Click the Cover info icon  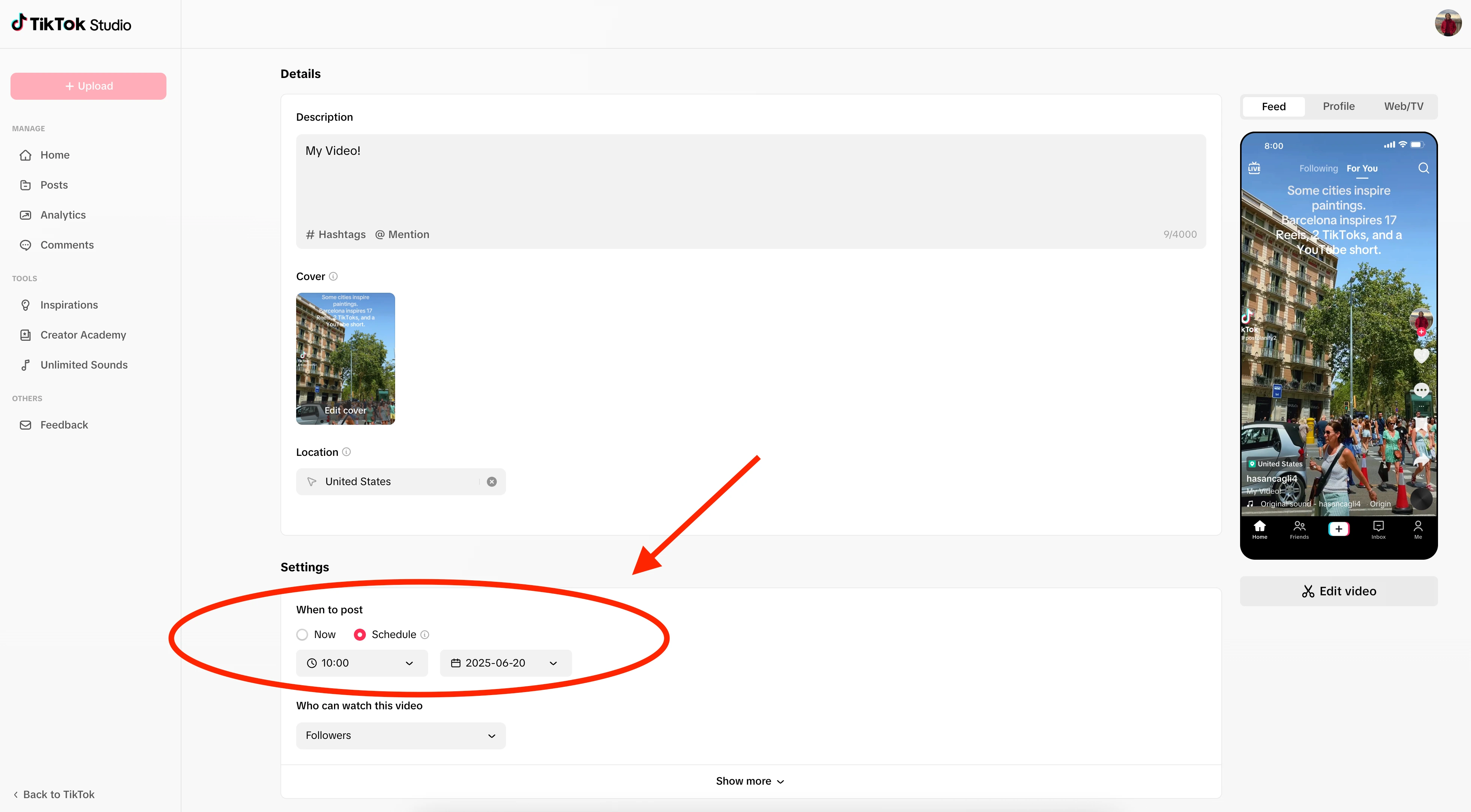tap(334, 276)
